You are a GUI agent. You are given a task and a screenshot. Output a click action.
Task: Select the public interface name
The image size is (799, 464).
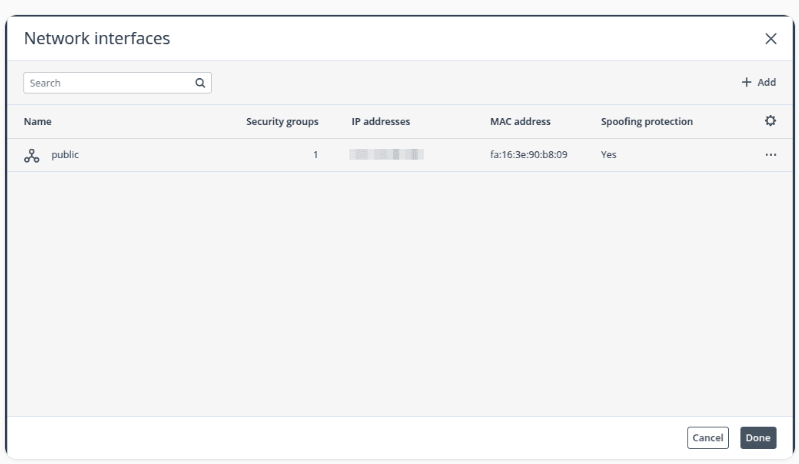[65, 154]
